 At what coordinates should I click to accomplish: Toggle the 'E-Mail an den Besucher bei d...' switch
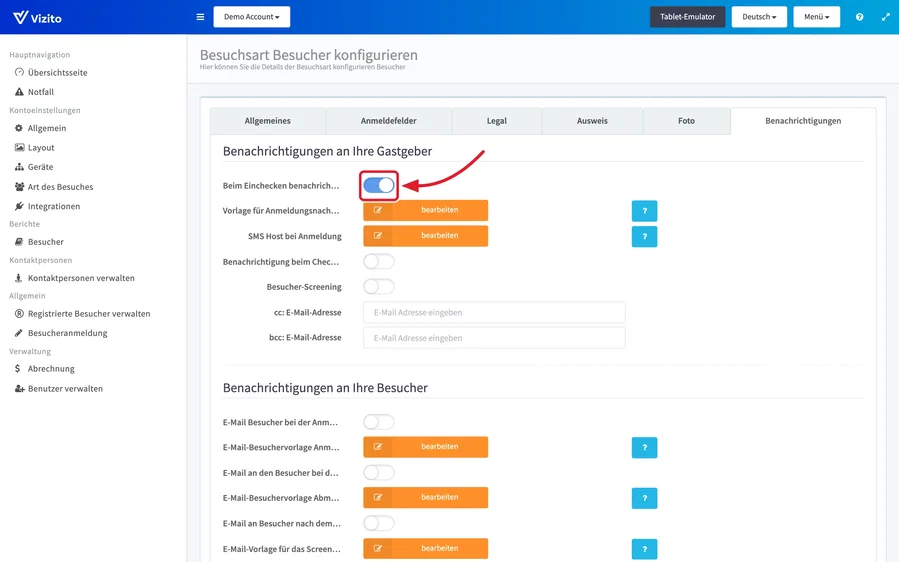(379, 473)
